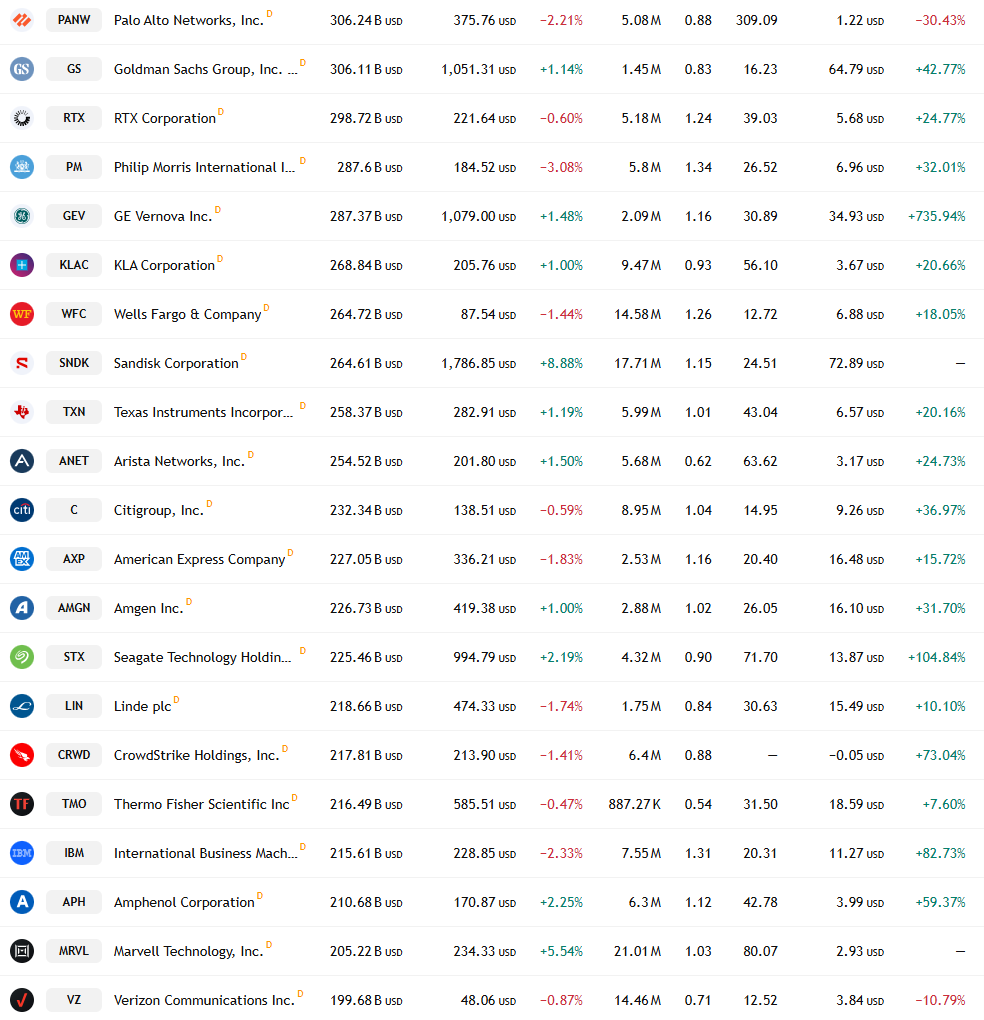Open the KLAC ticker badge

pyautogui.click(x=74, y=265)
